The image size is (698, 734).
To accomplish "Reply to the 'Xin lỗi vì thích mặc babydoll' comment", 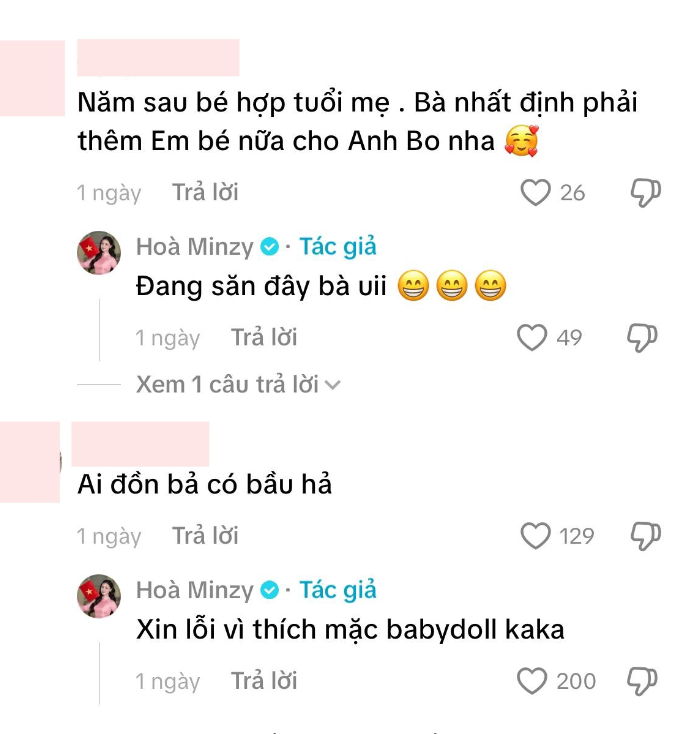I will coord(264,681).
